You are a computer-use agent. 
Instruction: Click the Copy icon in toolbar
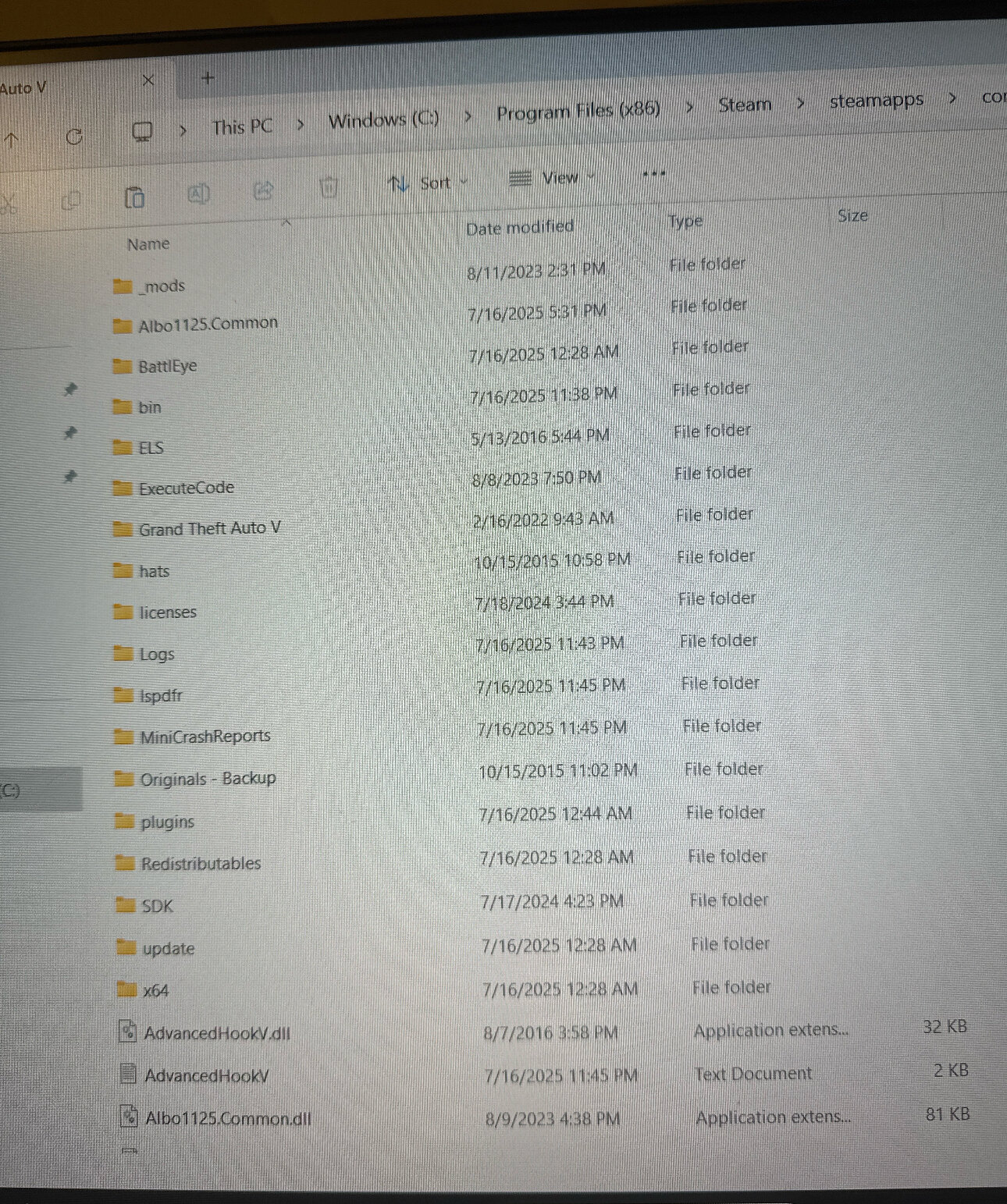point(71,201)
